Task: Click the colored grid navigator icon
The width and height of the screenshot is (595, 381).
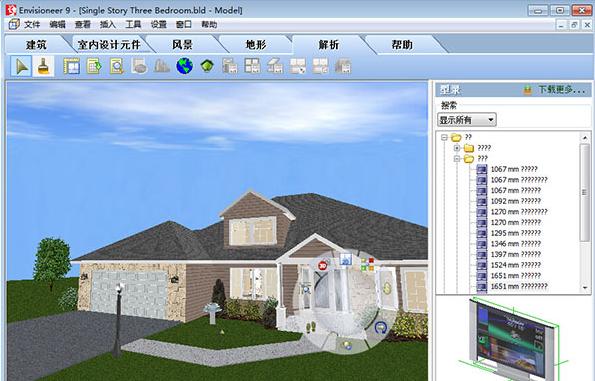Action: tap(367, 264)
